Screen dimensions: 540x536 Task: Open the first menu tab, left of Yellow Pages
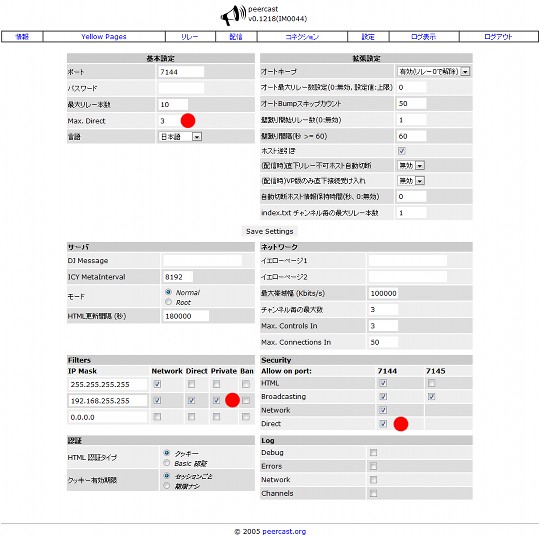tap(22, 37)
